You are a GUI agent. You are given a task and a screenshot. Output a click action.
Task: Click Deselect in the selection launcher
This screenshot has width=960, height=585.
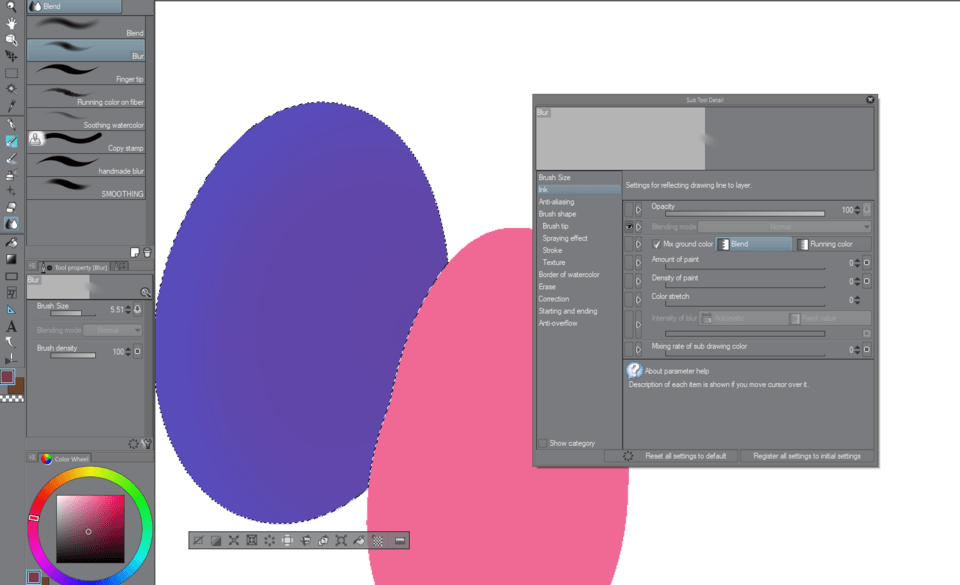coord(198,540)
